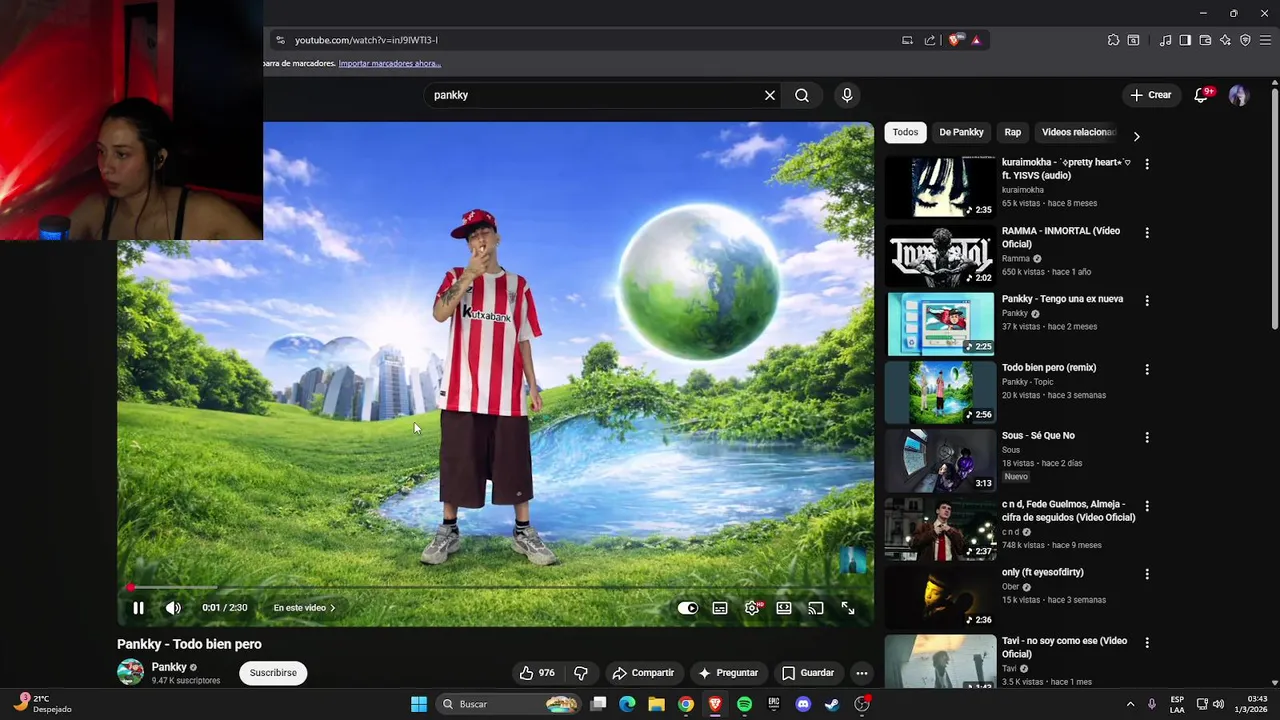Open Steam from the taskbar

point(831,704)
